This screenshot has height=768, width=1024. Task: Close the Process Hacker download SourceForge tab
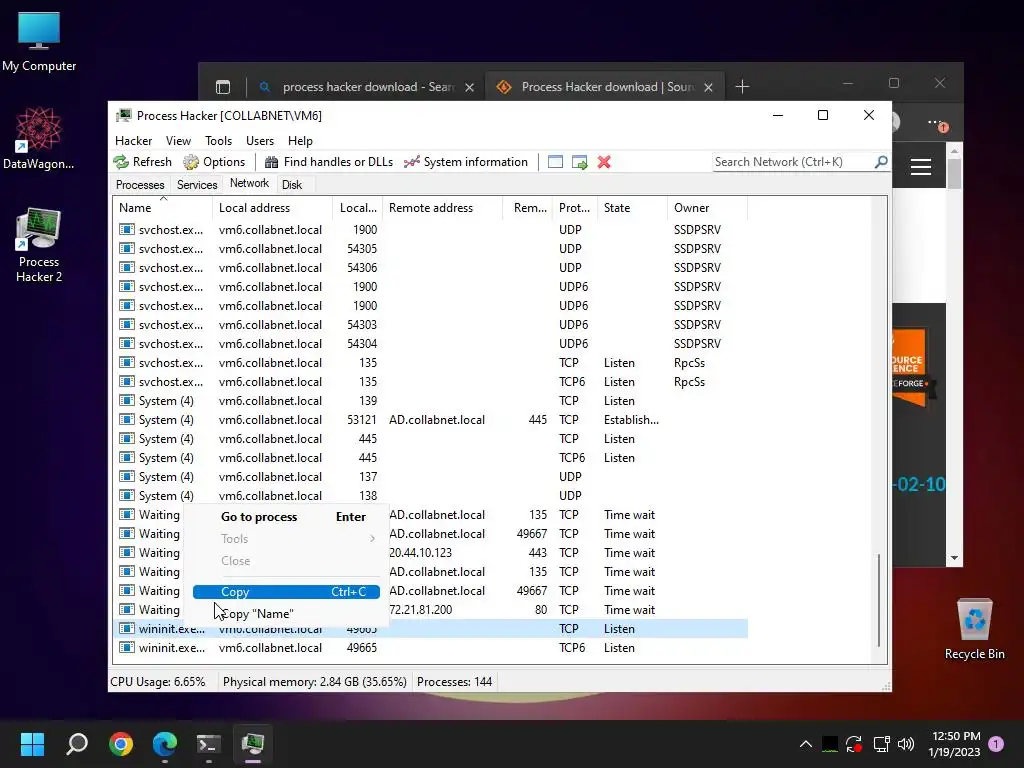tap(709, 88)
